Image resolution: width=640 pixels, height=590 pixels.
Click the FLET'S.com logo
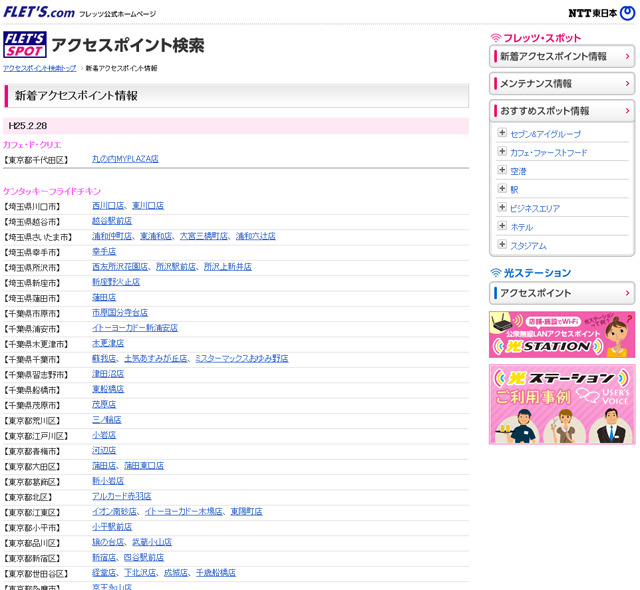coord(39,12)
